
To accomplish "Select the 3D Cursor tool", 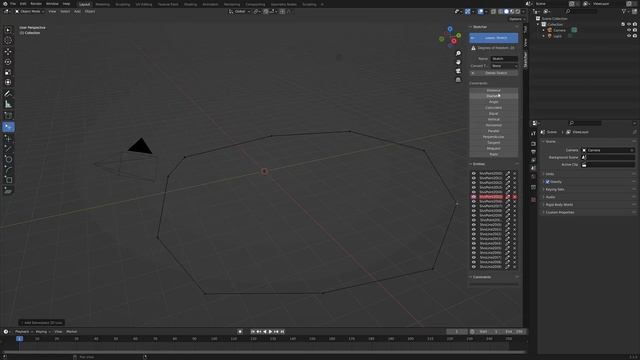I will tap(8, 40).
